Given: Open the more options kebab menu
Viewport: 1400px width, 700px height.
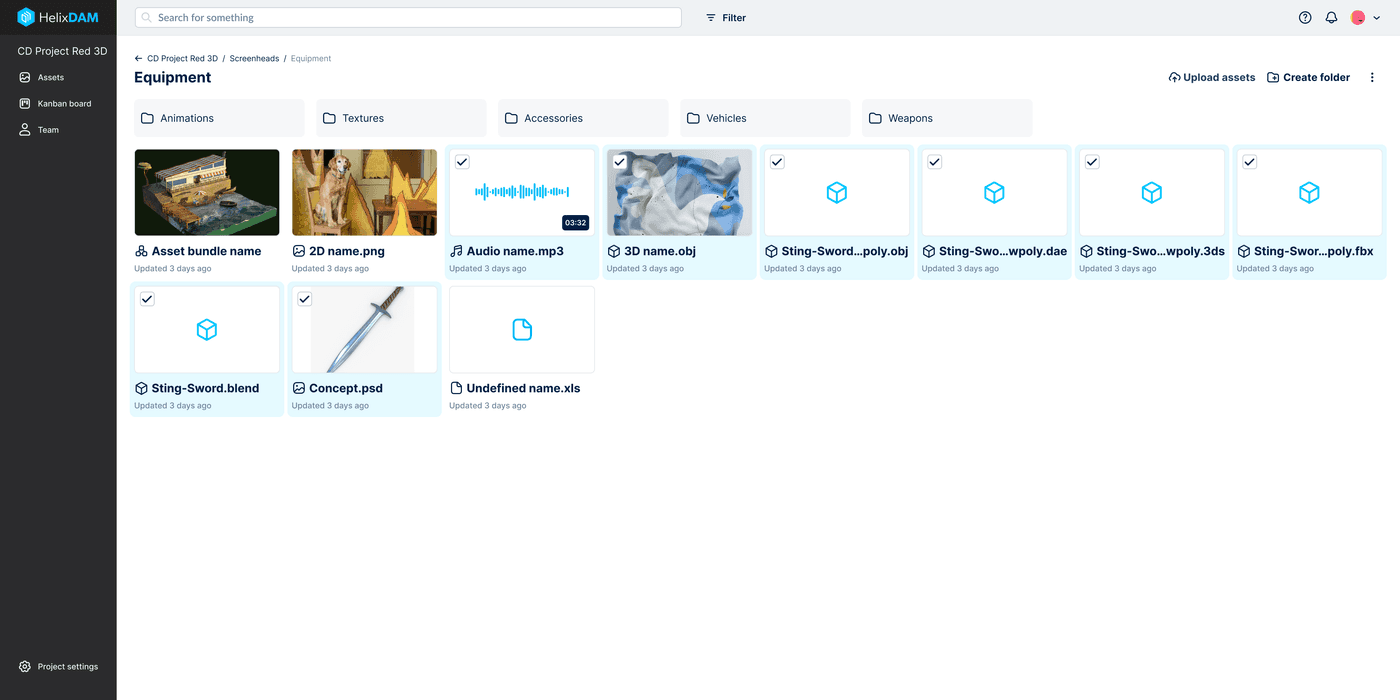Looking at the screenshot, I should (1372, 77).
